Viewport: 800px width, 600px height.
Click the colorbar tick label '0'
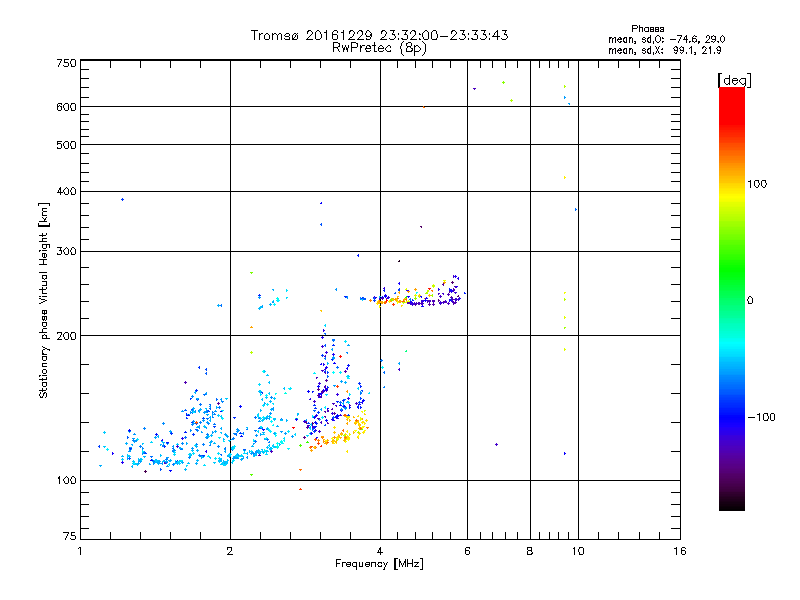point(750,301)
